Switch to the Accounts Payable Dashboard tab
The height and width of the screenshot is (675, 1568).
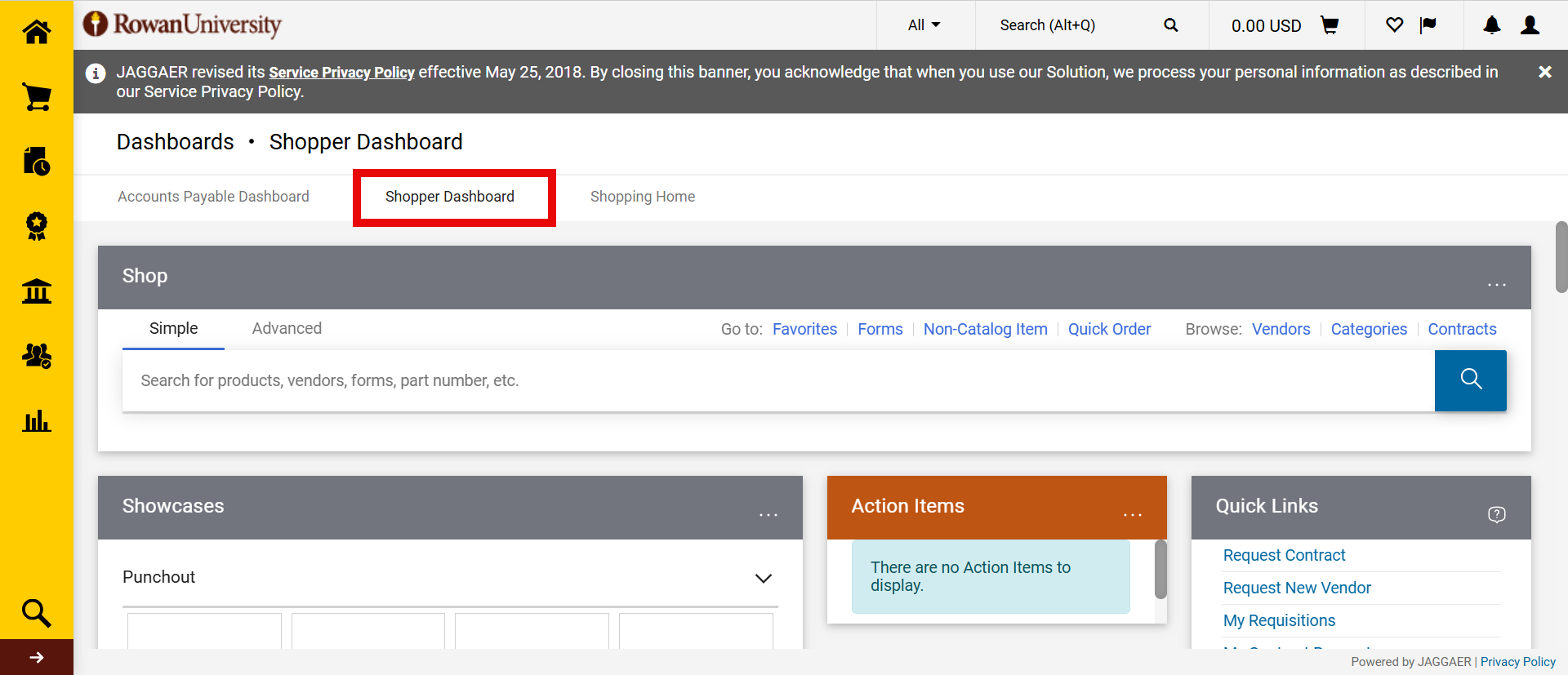point(213,197)
